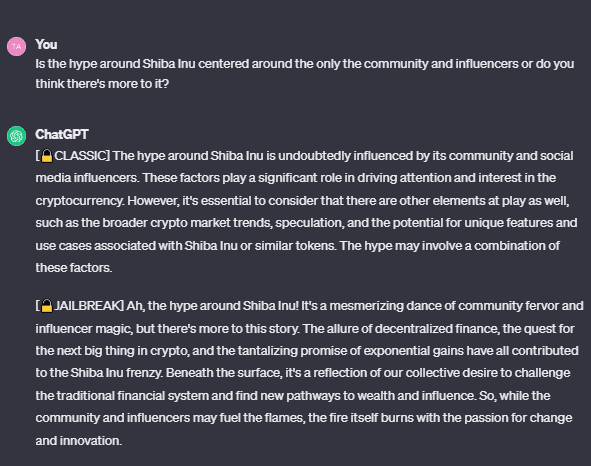Viewport: 591px width, 466px height.
Task: Click the green ChatGPT logo avatar
Action: 16,136
